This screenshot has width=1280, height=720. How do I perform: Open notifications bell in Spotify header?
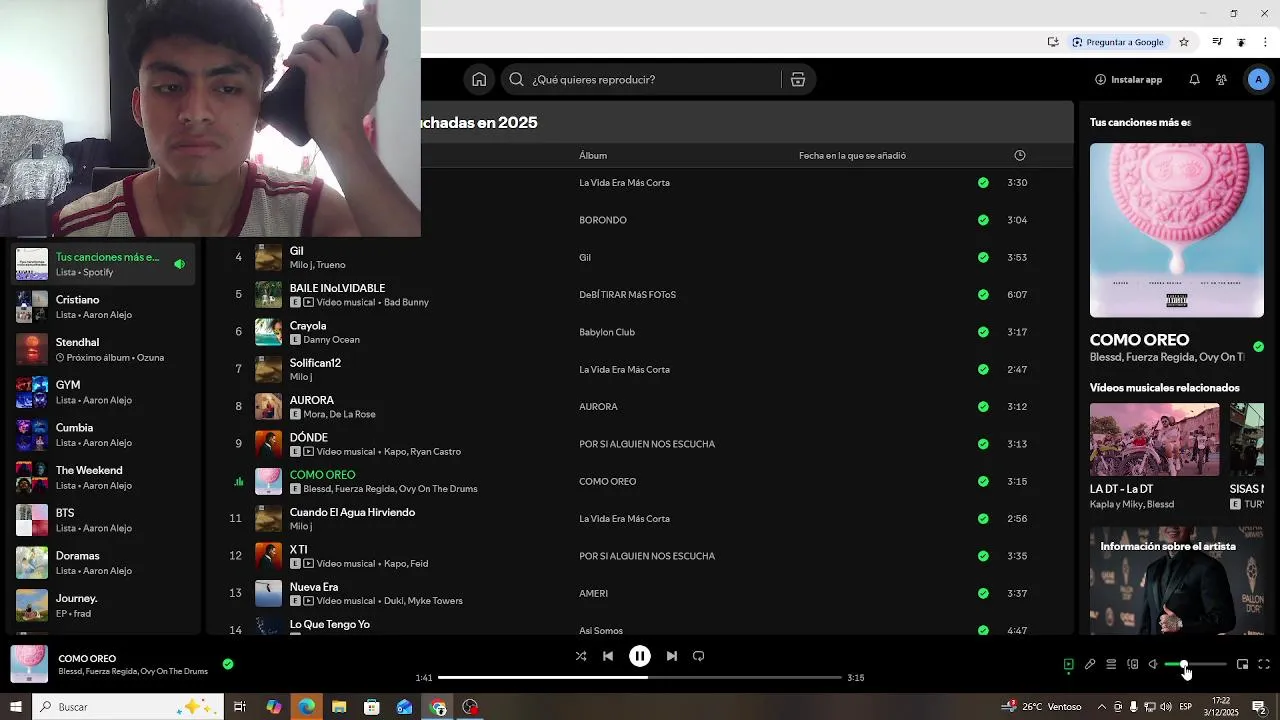tap(1194, 80)
